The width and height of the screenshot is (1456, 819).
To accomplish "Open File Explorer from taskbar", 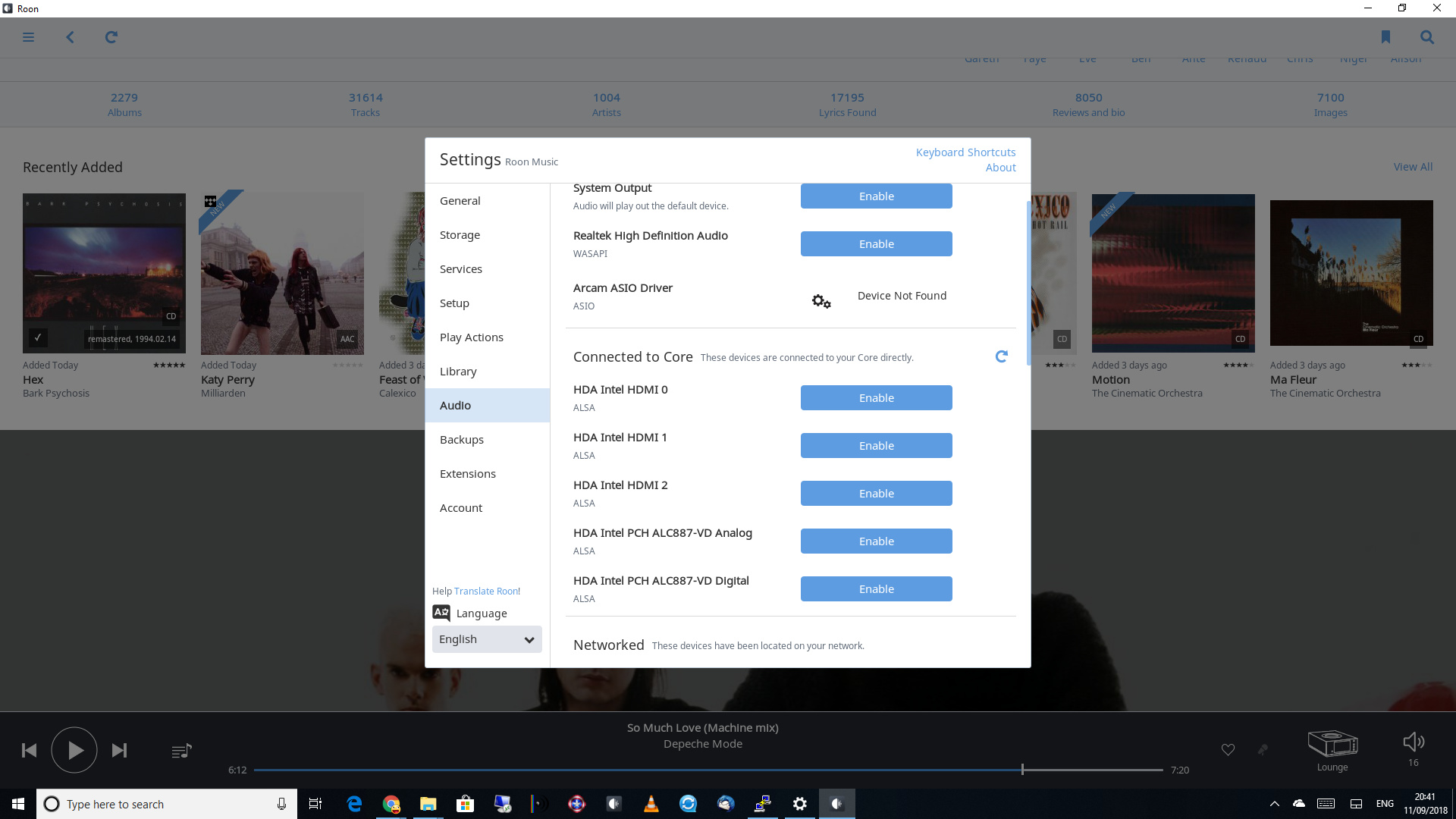I will 428,804.
